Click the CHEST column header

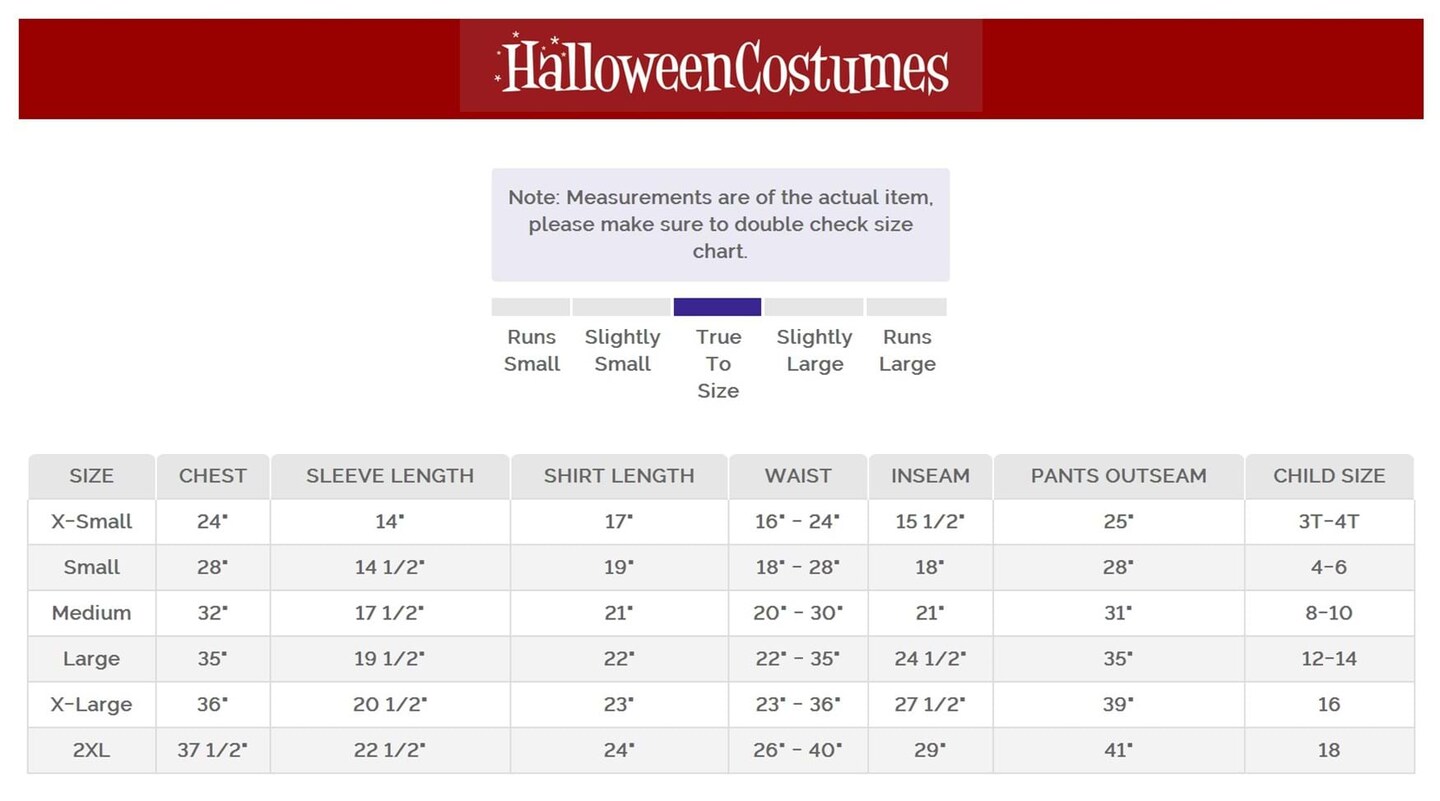click(213, 476)
